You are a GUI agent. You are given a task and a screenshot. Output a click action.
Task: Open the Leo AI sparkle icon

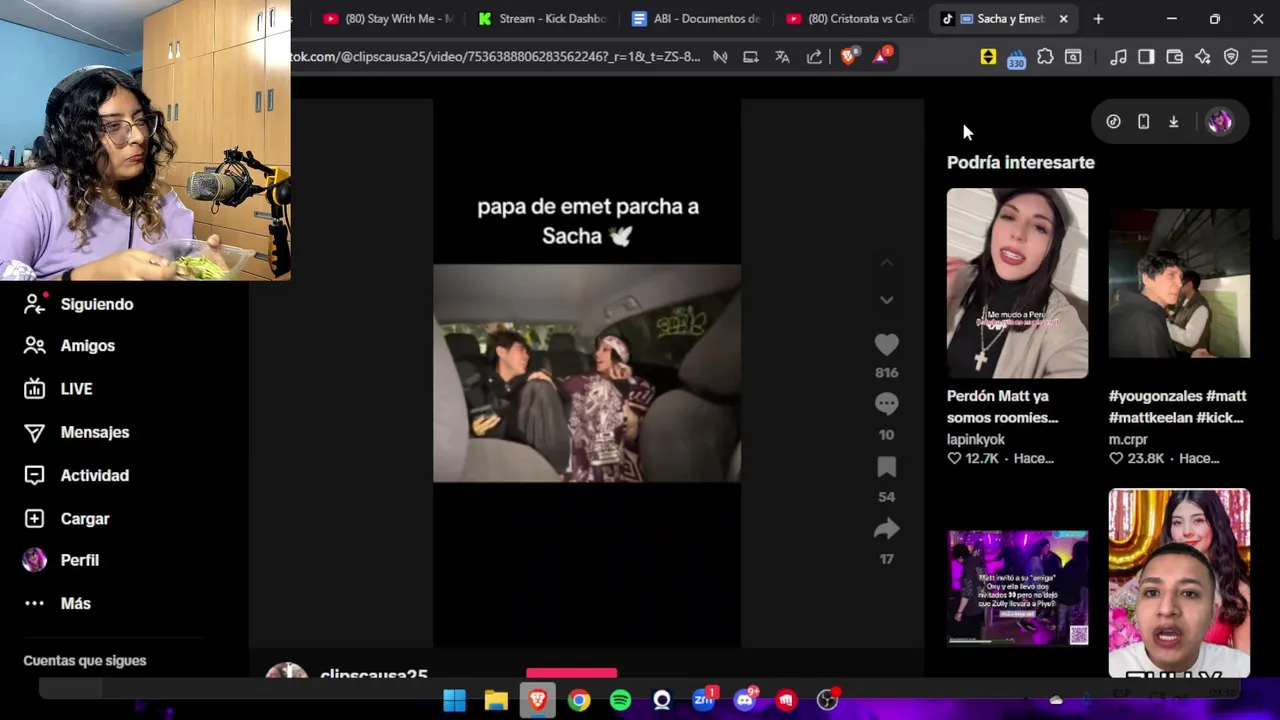(1203, 57)
